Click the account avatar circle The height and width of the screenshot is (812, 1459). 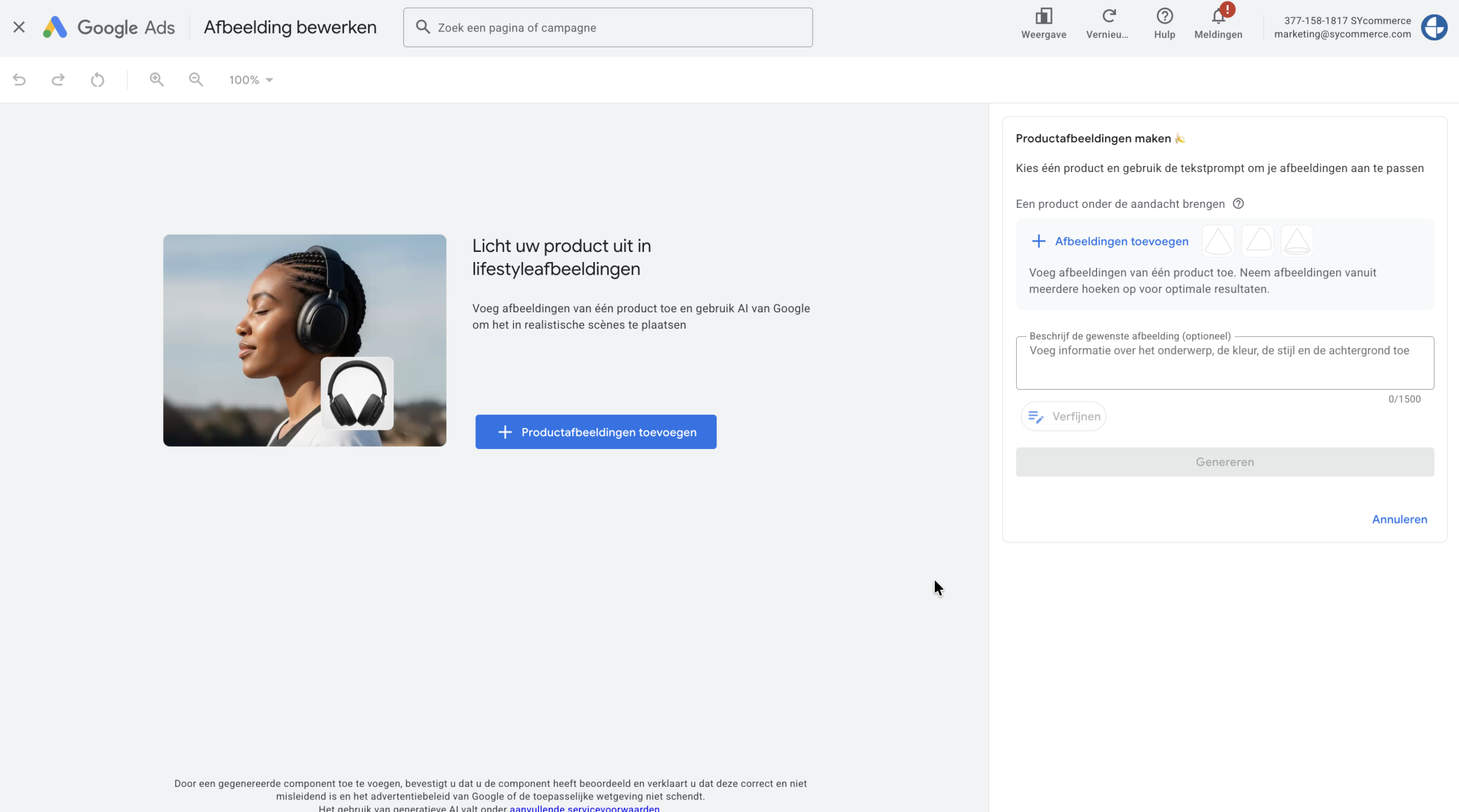pos(1434,27)
